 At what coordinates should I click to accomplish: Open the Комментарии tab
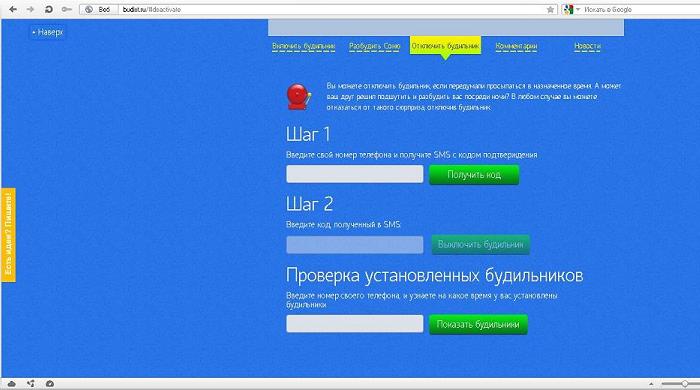516,46
